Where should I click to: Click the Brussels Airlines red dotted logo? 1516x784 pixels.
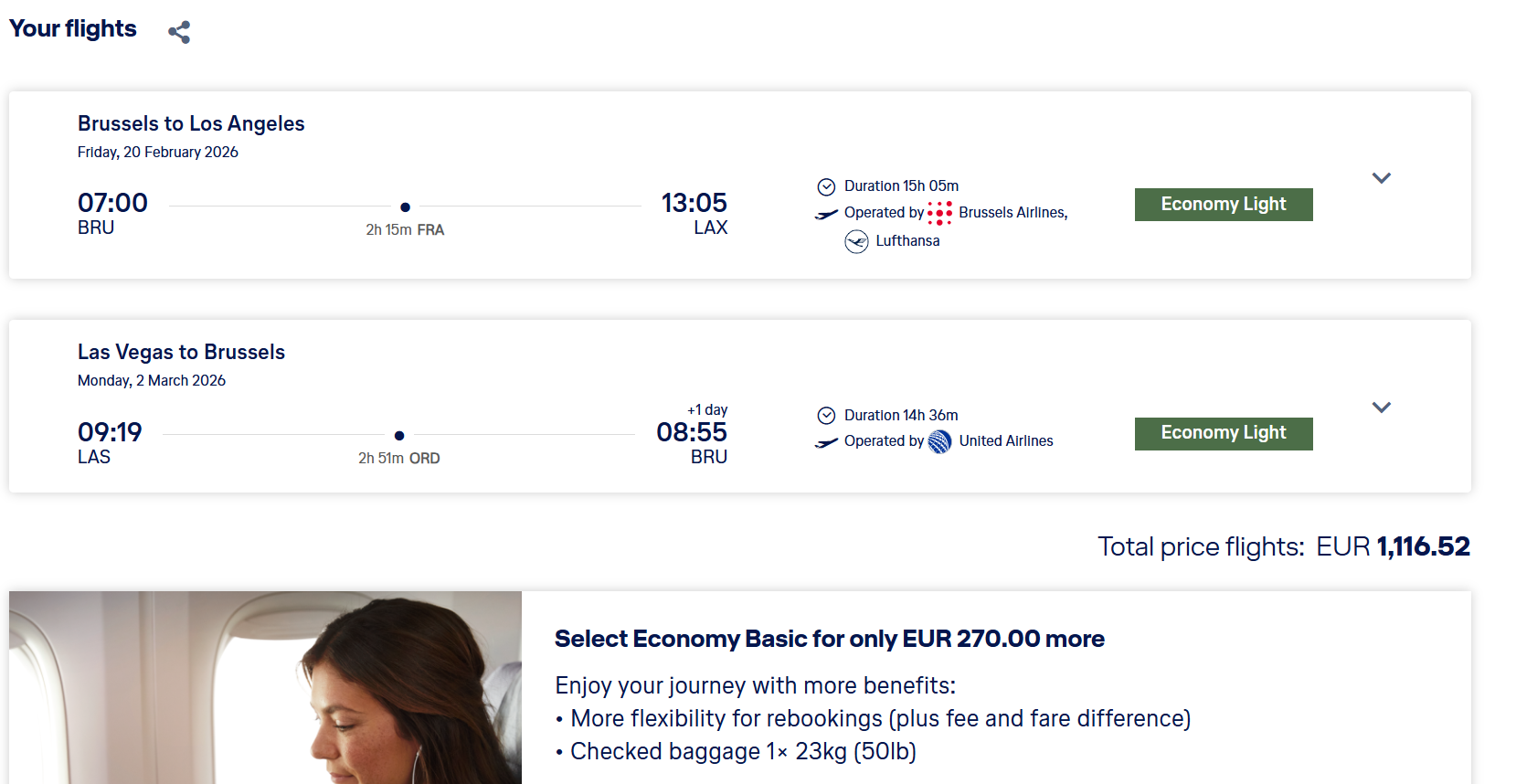[939, 213]
